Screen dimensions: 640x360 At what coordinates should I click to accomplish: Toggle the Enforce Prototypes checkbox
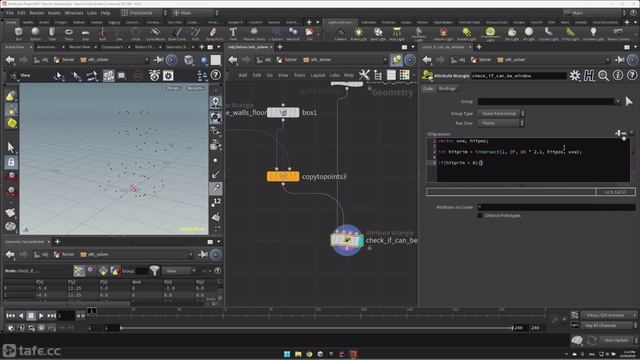click(480, 215)
